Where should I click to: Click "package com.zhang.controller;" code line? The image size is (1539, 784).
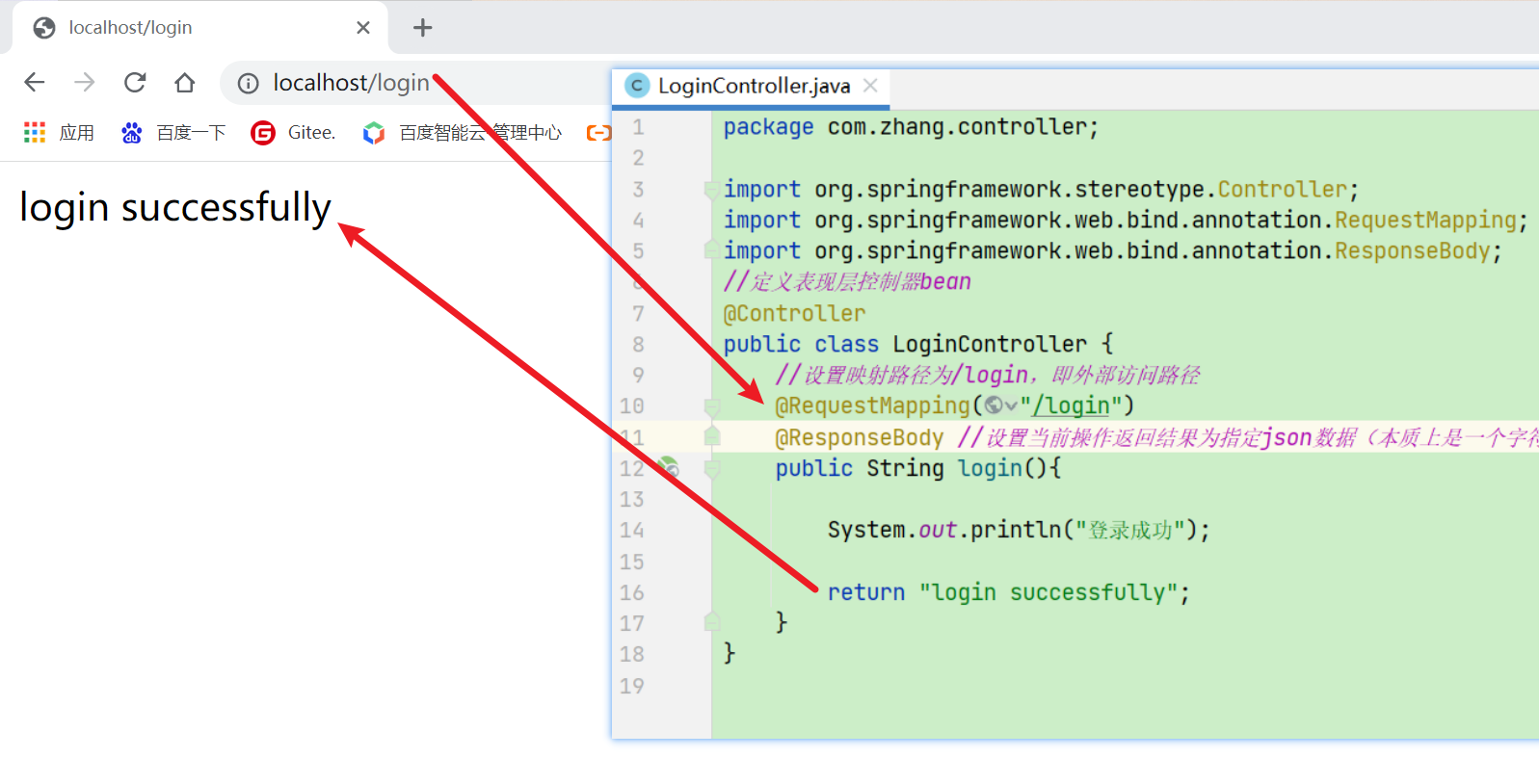(911, 127)
